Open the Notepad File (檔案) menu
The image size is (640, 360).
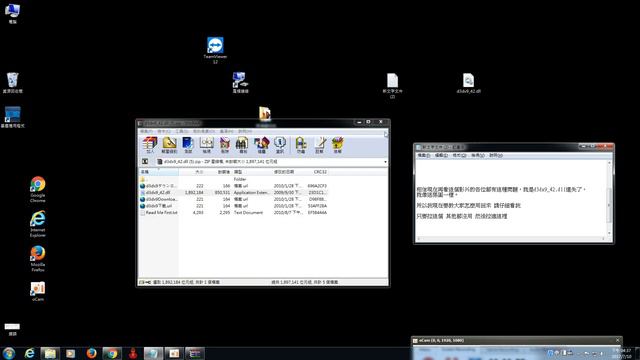[x=423, y=156]
